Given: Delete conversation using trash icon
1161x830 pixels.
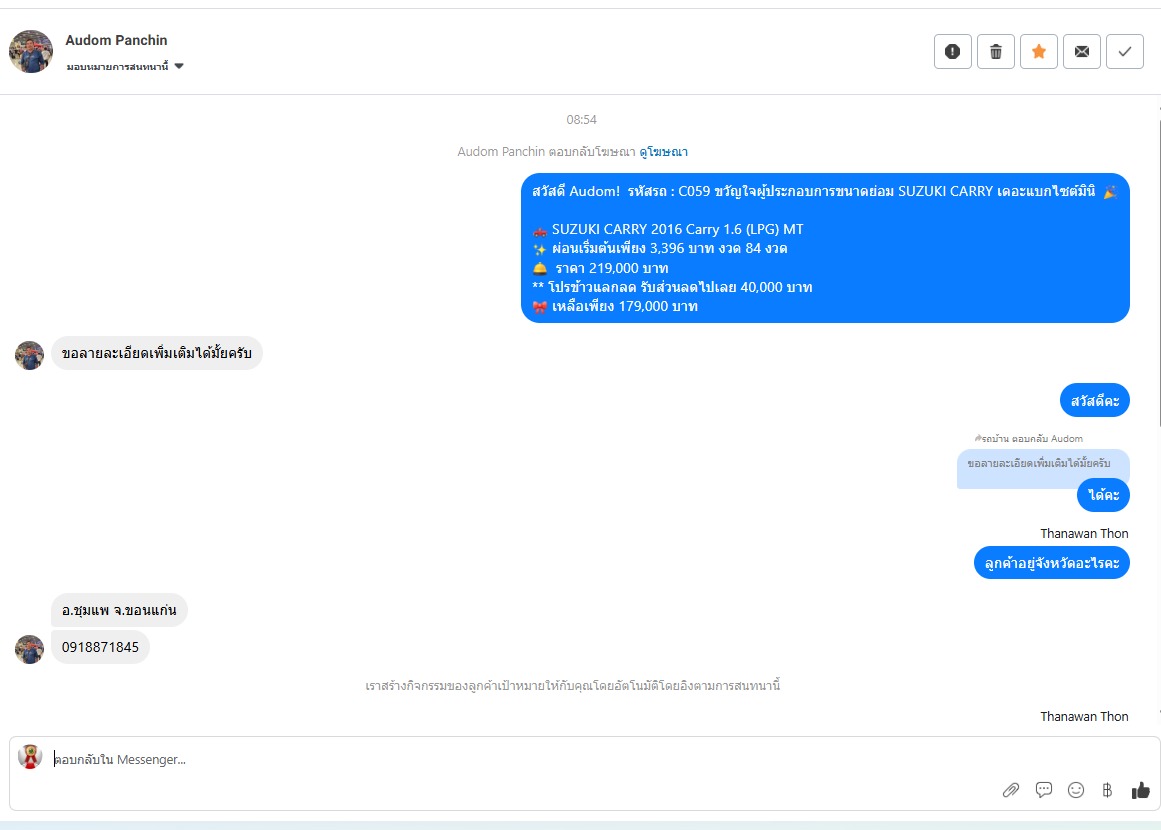Looking at the screenshot, I should tap(995, 52).
